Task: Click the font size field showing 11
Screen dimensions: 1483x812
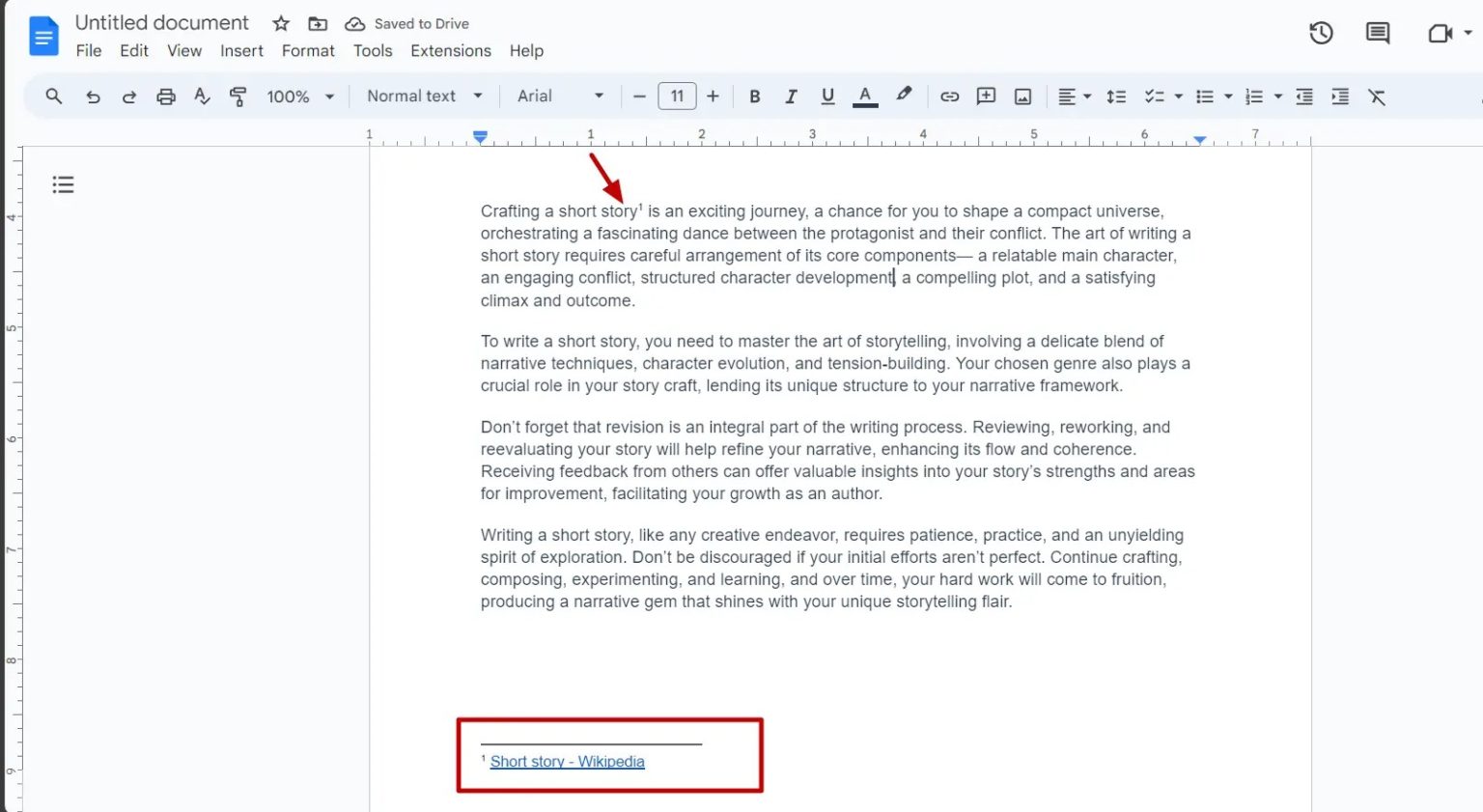Action: [x=677, y=97]
